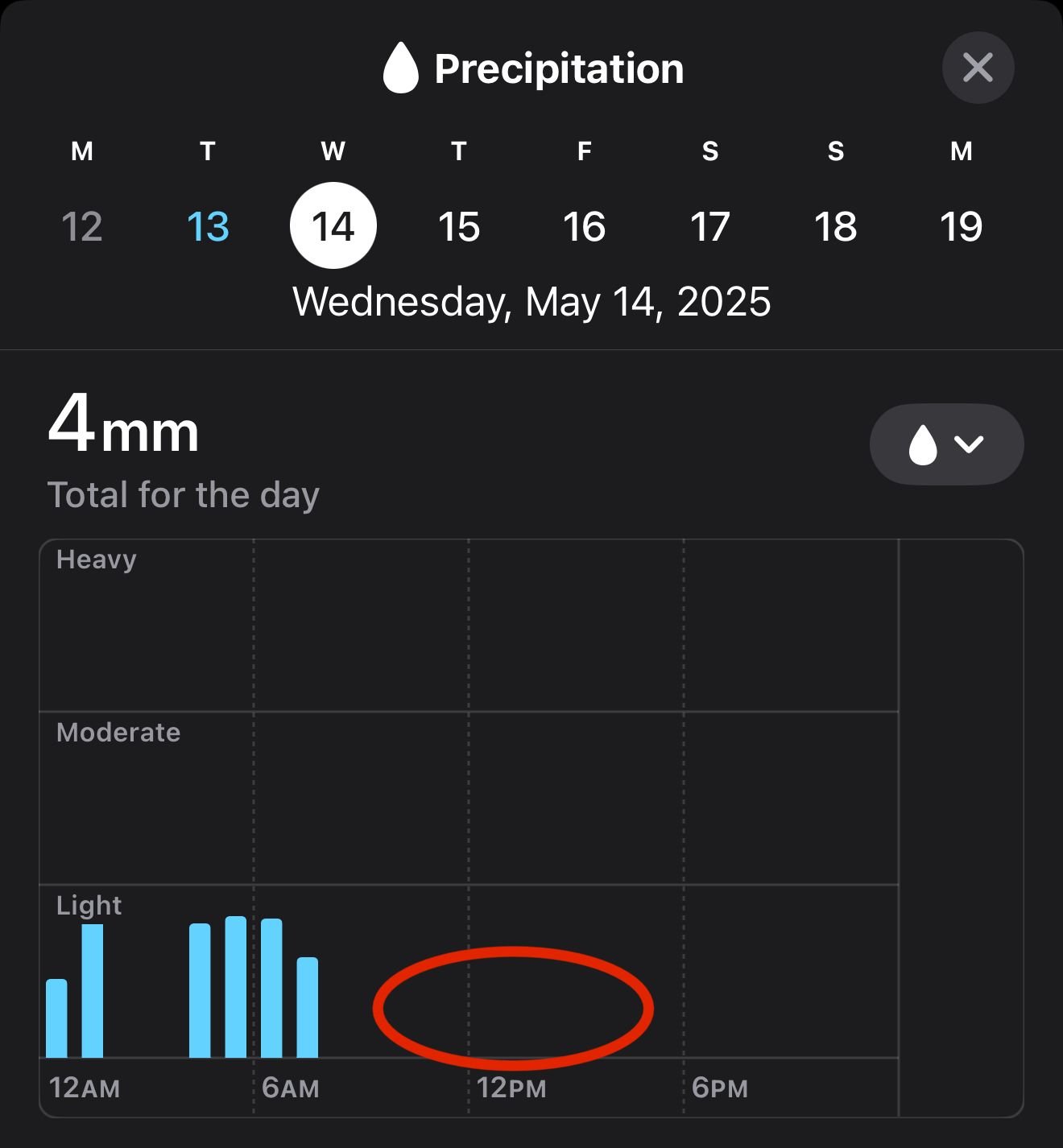The width and height of the screenshot is (1063, 1148).
Task: Select Wednesday the 14th
Action: point(333,226)
